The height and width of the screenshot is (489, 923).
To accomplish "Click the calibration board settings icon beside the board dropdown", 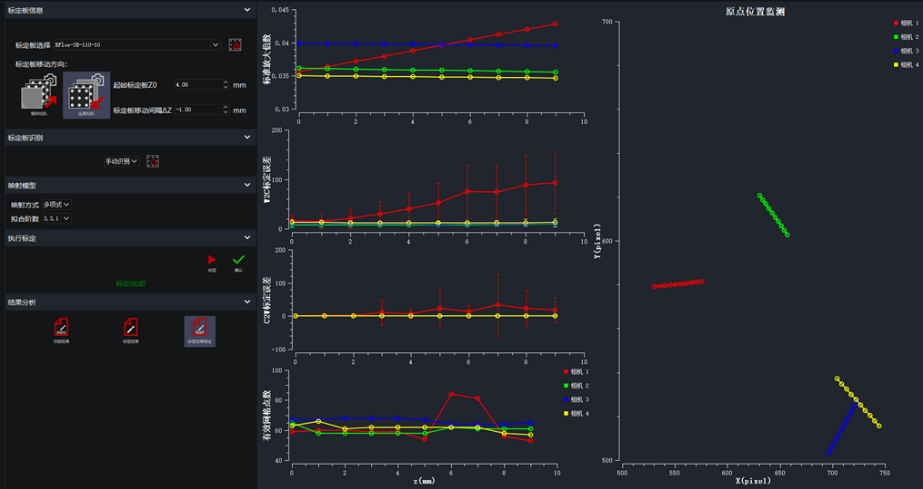I will (x=235, y=45).
